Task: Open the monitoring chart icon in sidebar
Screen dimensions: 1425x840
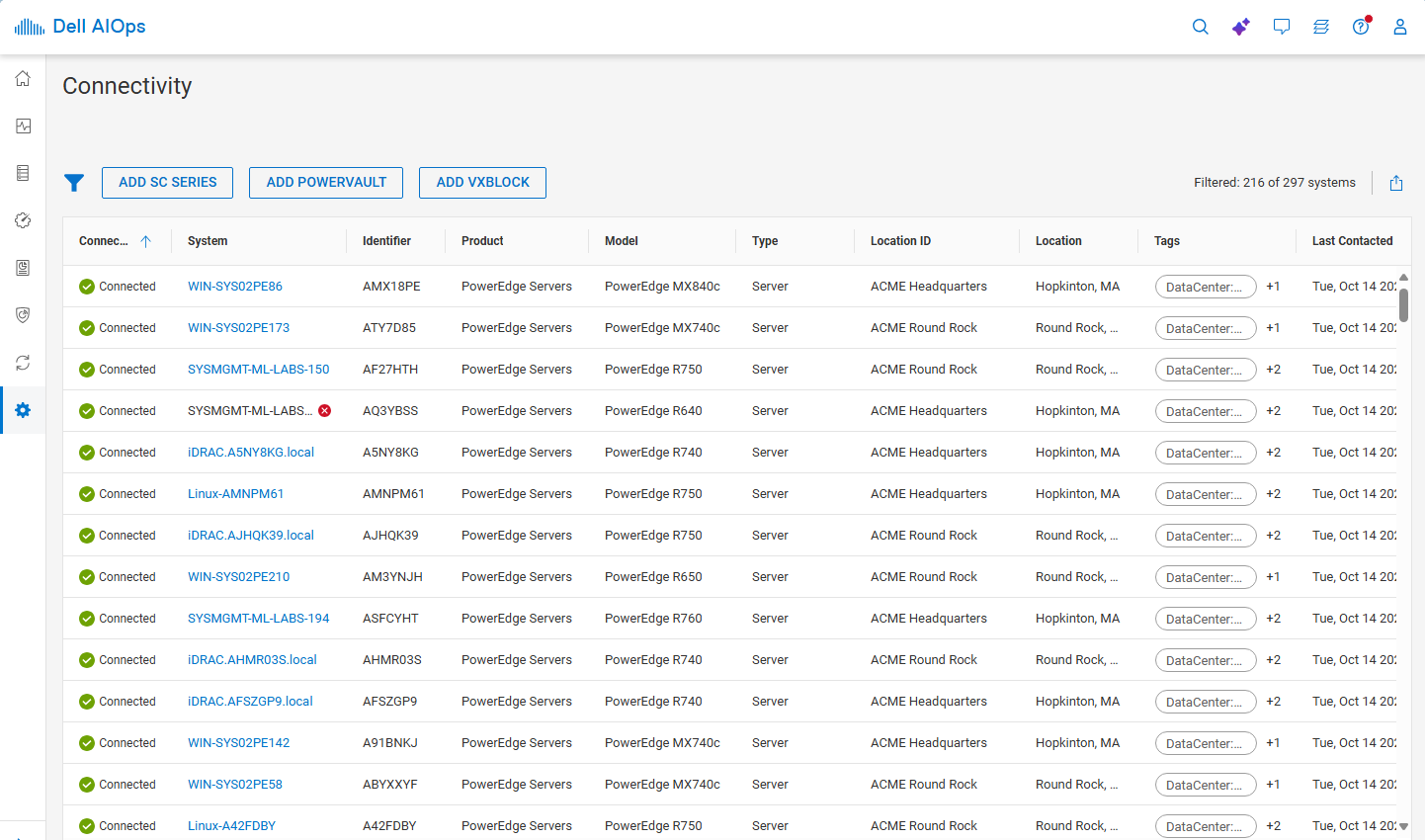Action: coord(22,126)
